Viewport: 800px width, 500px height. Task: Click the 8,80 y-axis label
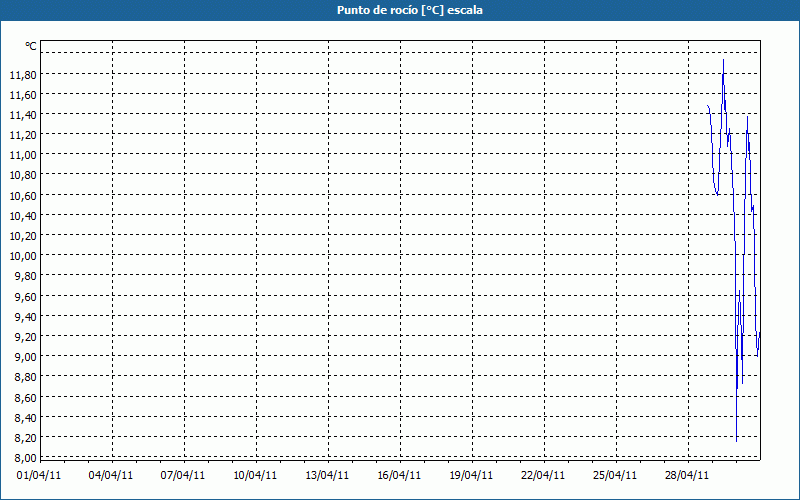(x=26, y=377)
